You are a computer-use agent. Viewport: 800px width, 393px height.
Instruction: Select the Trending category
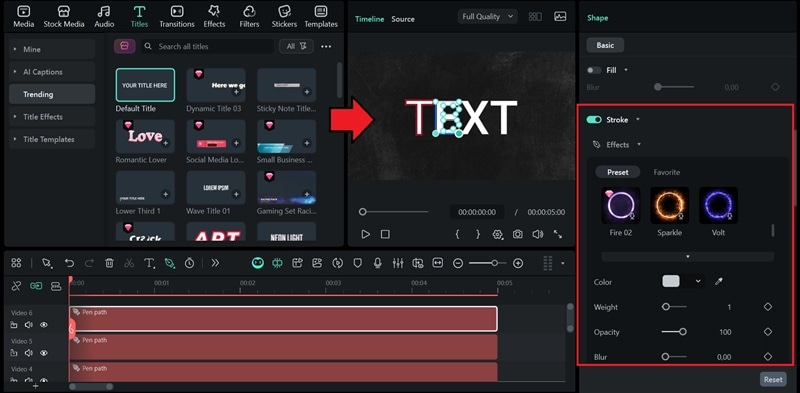52,94
